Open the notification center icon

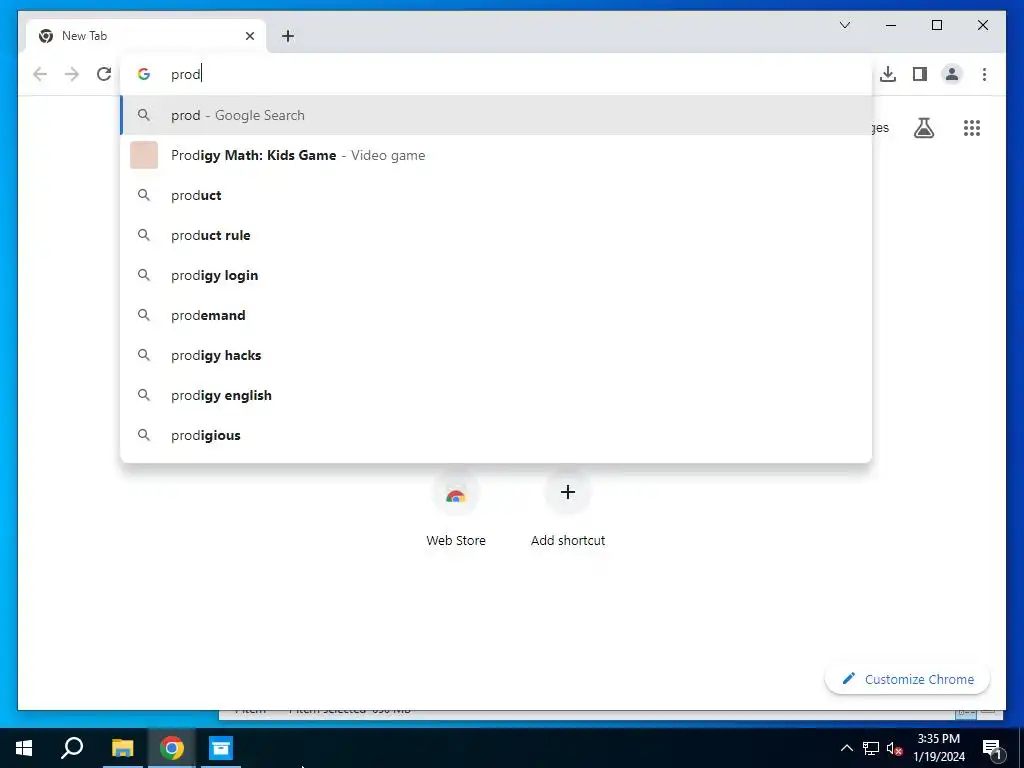(x=993, y=748)
